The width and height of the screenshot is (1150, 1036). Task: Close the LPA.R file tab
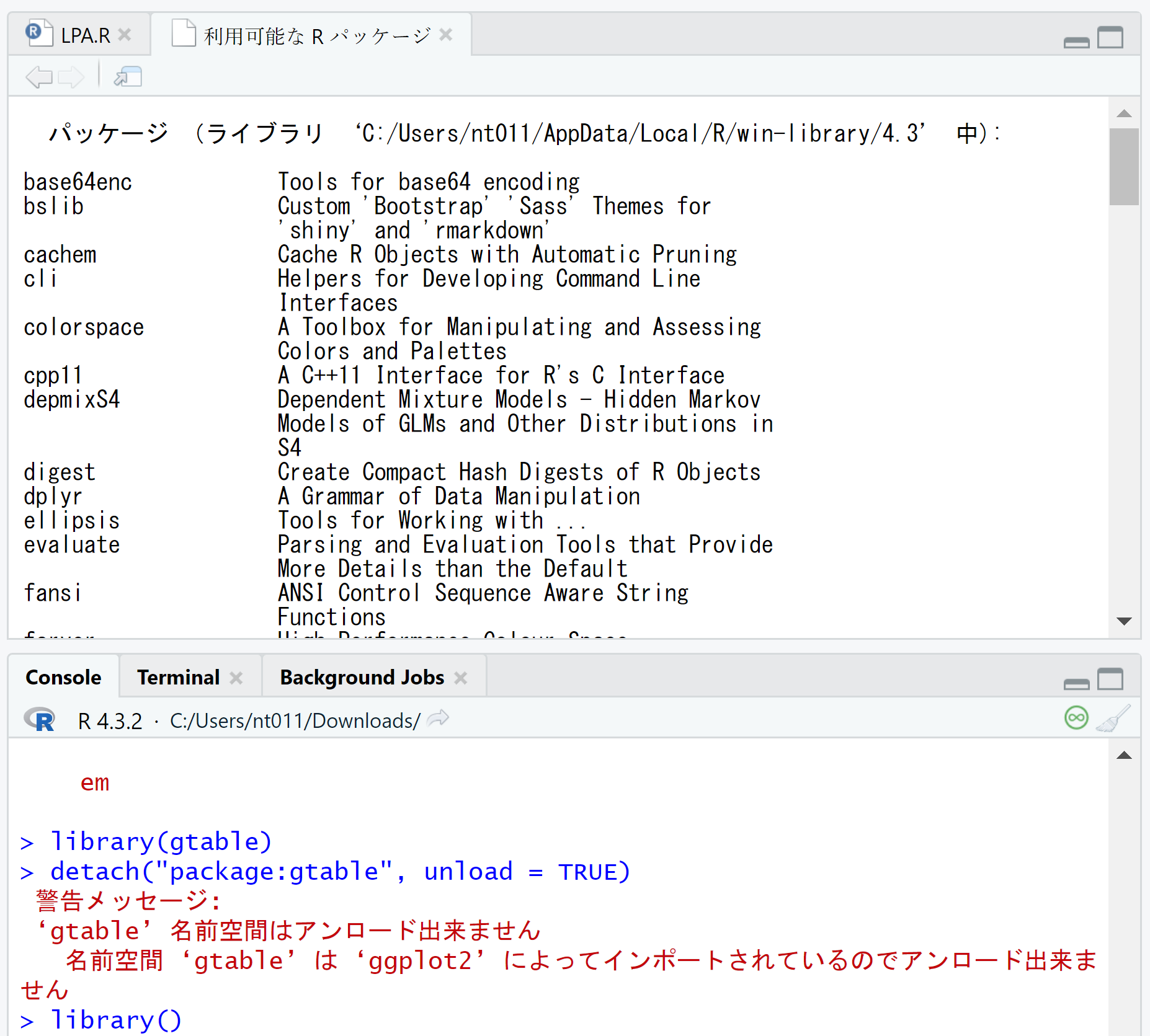(125, 35)
